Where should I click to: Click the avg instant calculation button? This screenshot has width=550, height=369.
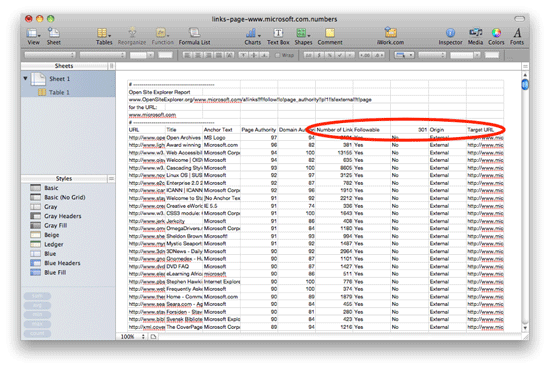[37, 306]
